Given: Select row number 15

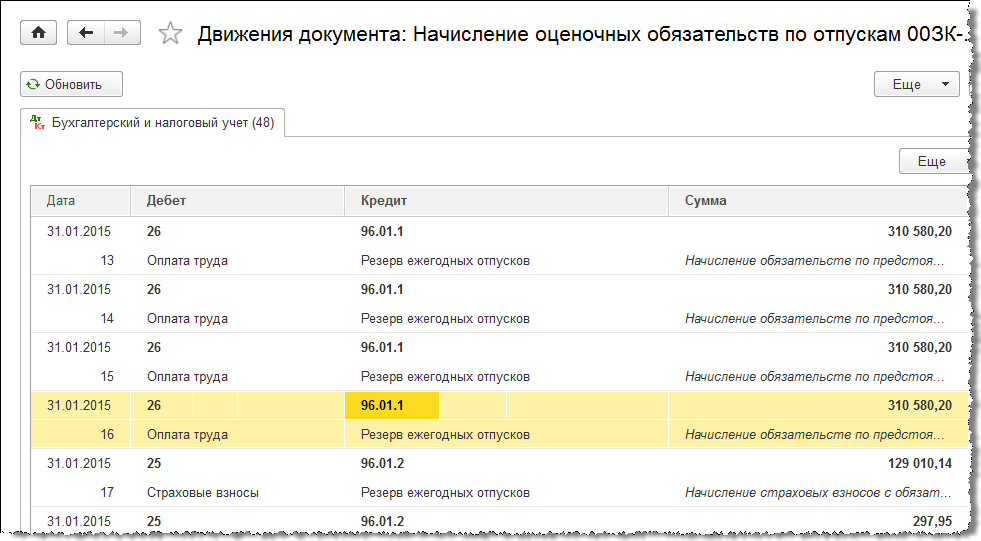Looking at the screenshot, I should click(107, 377).
